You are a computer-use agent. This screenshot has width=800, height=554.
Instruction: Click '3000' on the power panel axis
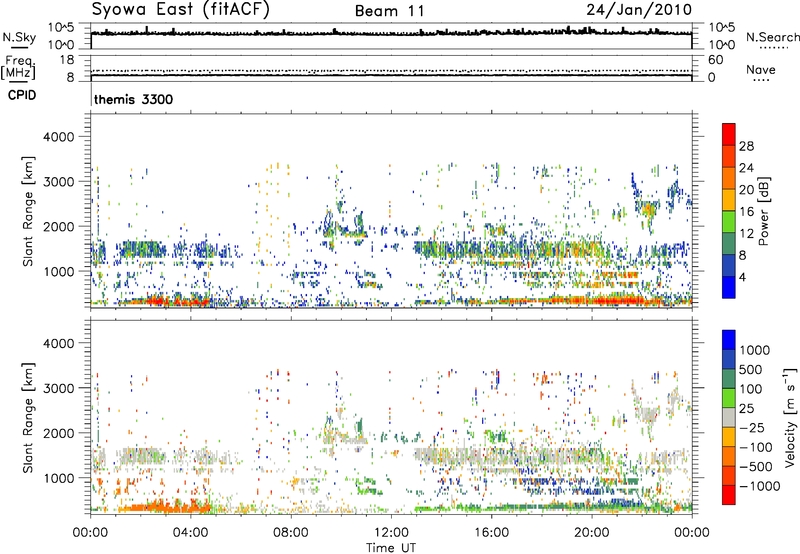(58, 182)
